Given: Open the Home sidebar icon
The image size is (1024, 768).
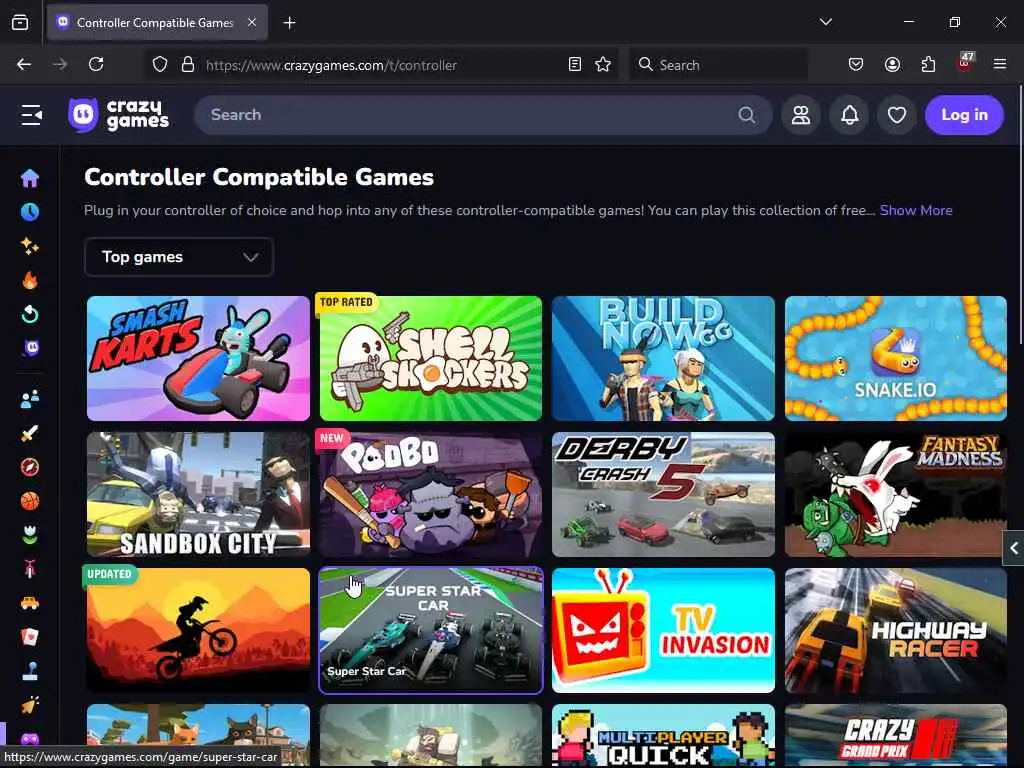Looking at the screenshot, I should click(x=29, y=178).
